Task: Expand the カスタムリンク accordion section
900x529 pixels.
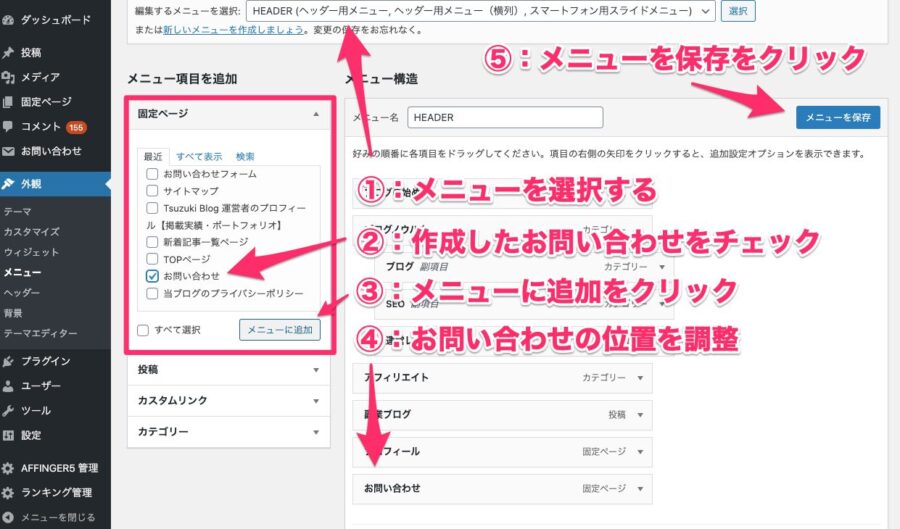Action: click(x=228, y=400)
